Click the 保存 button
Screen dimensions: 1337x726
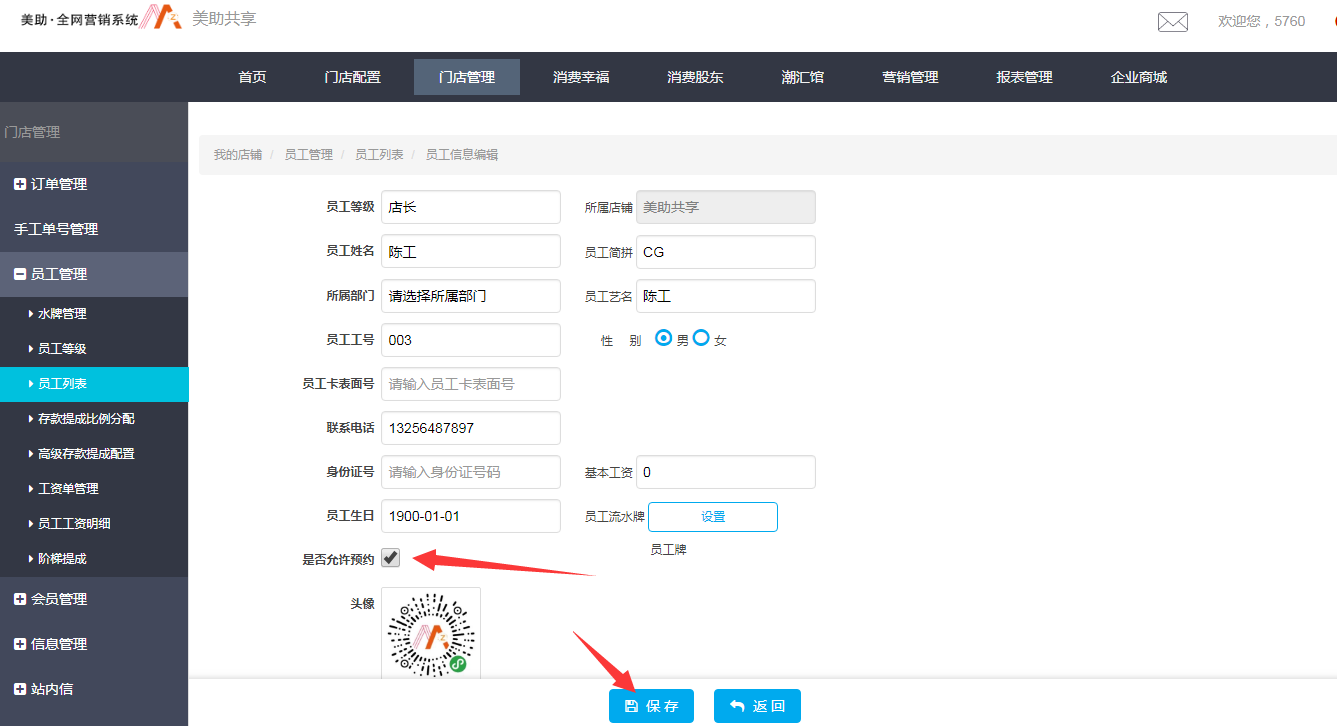[651, 706]
